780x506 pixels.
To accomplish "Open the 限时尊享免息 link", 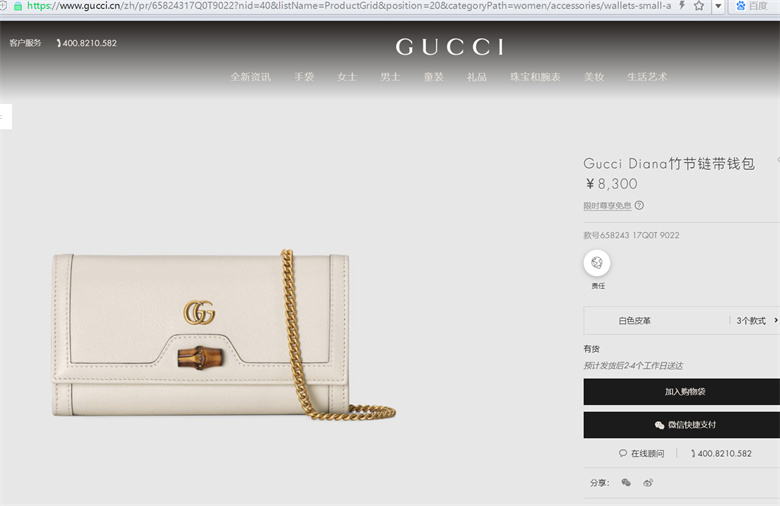I will [x=607, y=205].
